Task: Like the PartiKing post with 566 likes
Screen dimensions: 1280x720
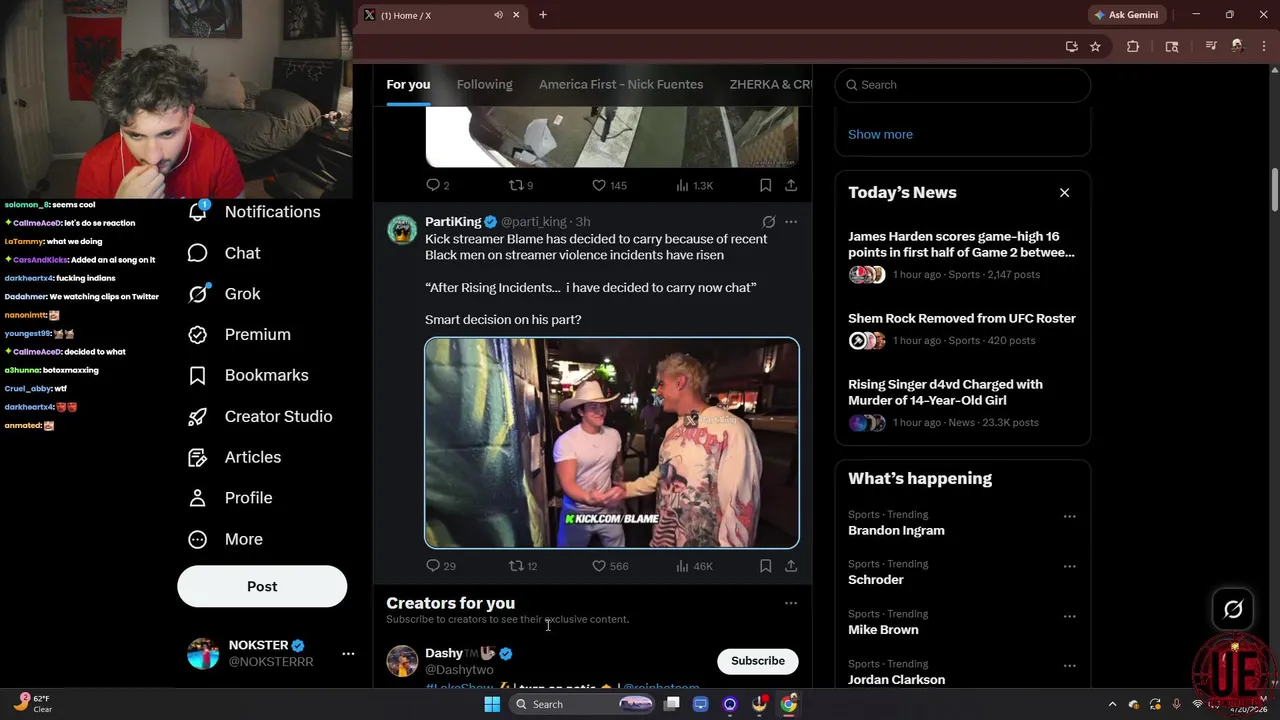Action: 610,566
